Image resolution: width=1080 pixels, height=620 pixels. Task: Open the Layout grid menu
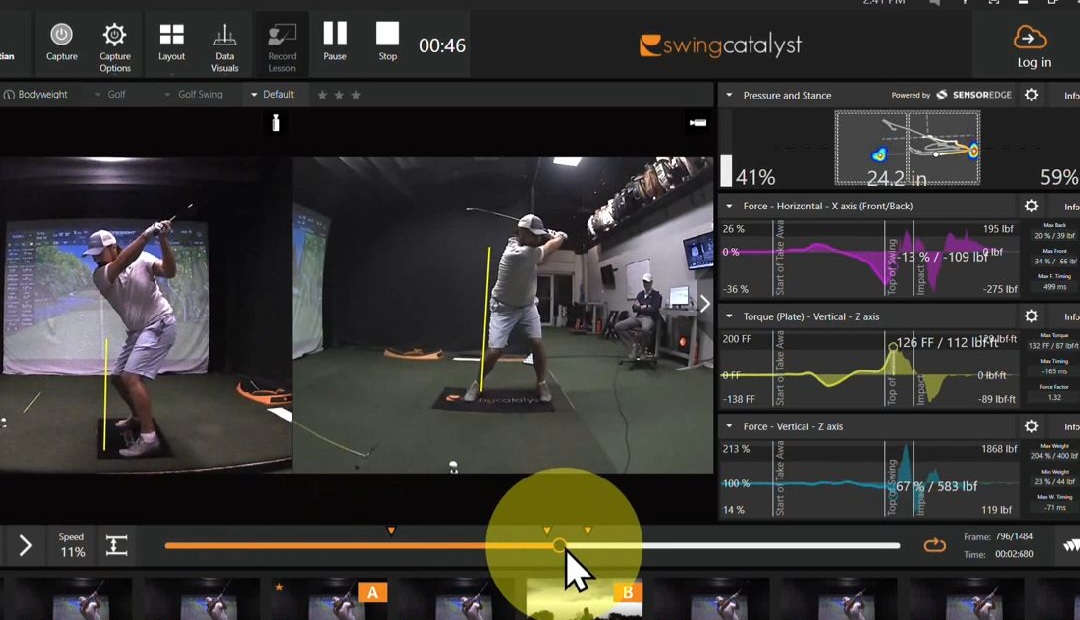pos(172,34)
